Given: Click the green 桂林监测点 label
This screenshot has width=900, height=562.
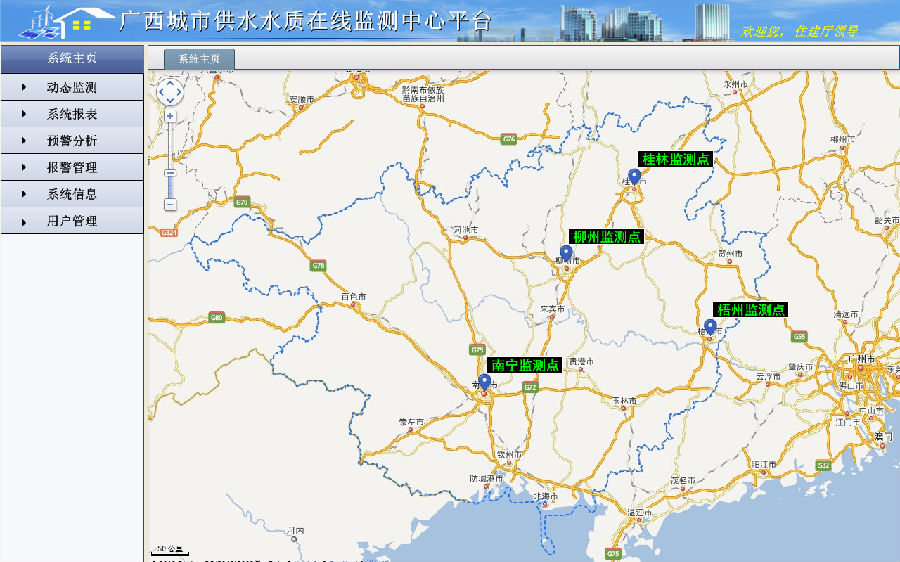Looking at the screenshot, I should pyautogui.click(x=676, y=159).
